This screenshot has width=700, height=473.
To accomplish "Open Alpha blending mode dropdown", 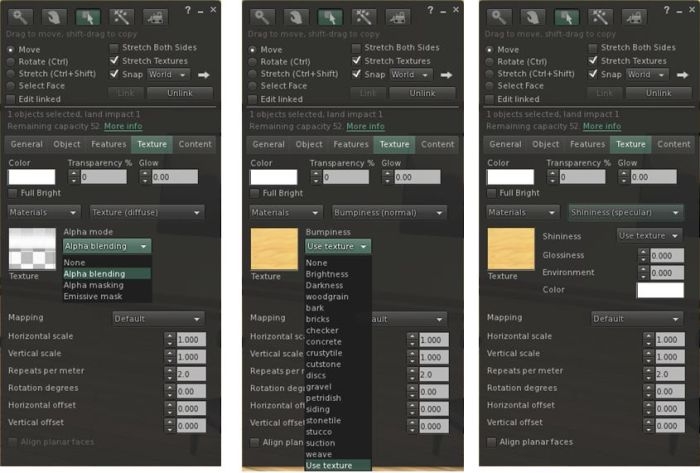I will [106, 246].
